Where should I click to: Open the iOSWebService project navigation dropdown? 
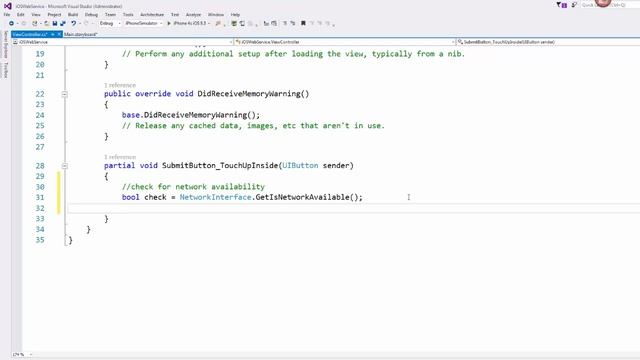tap(122, 42)
